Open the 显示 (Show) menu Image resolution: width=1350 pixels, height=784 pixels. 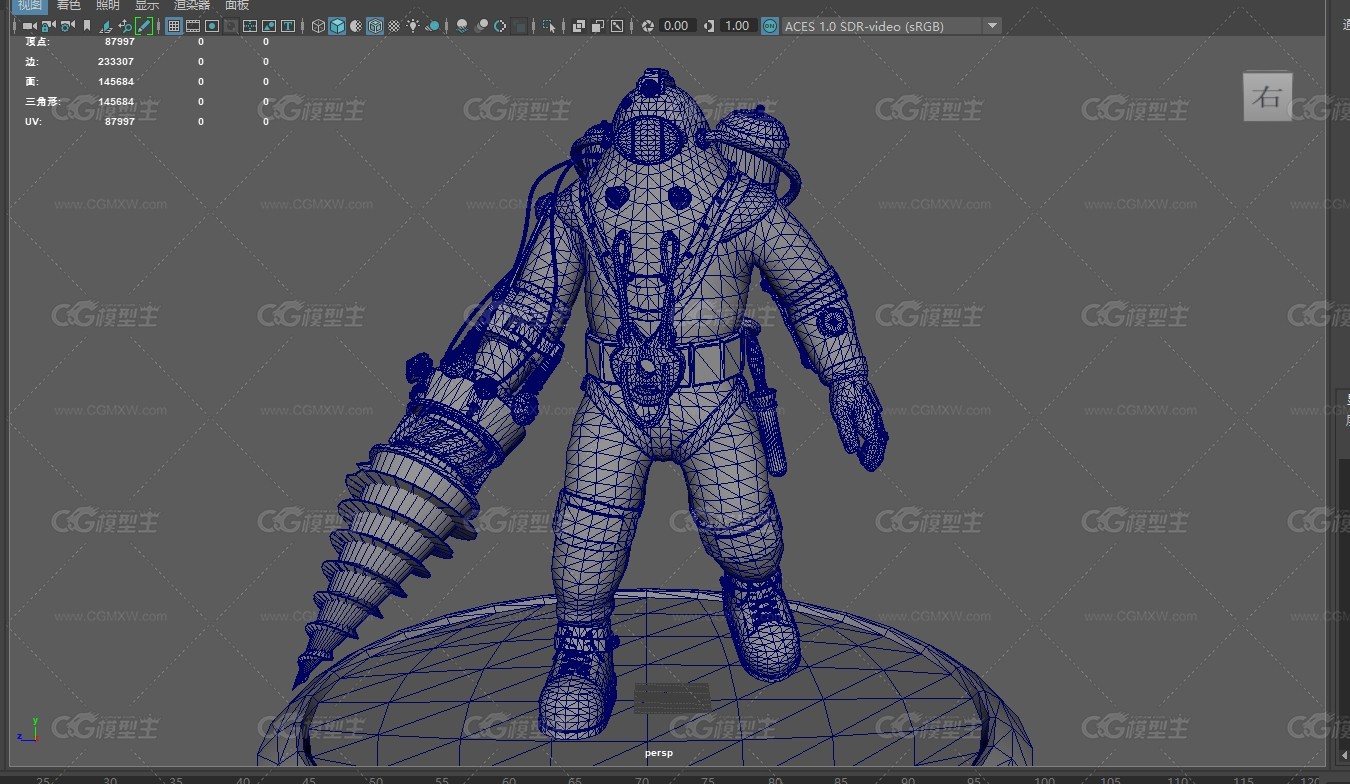[146, 5]
